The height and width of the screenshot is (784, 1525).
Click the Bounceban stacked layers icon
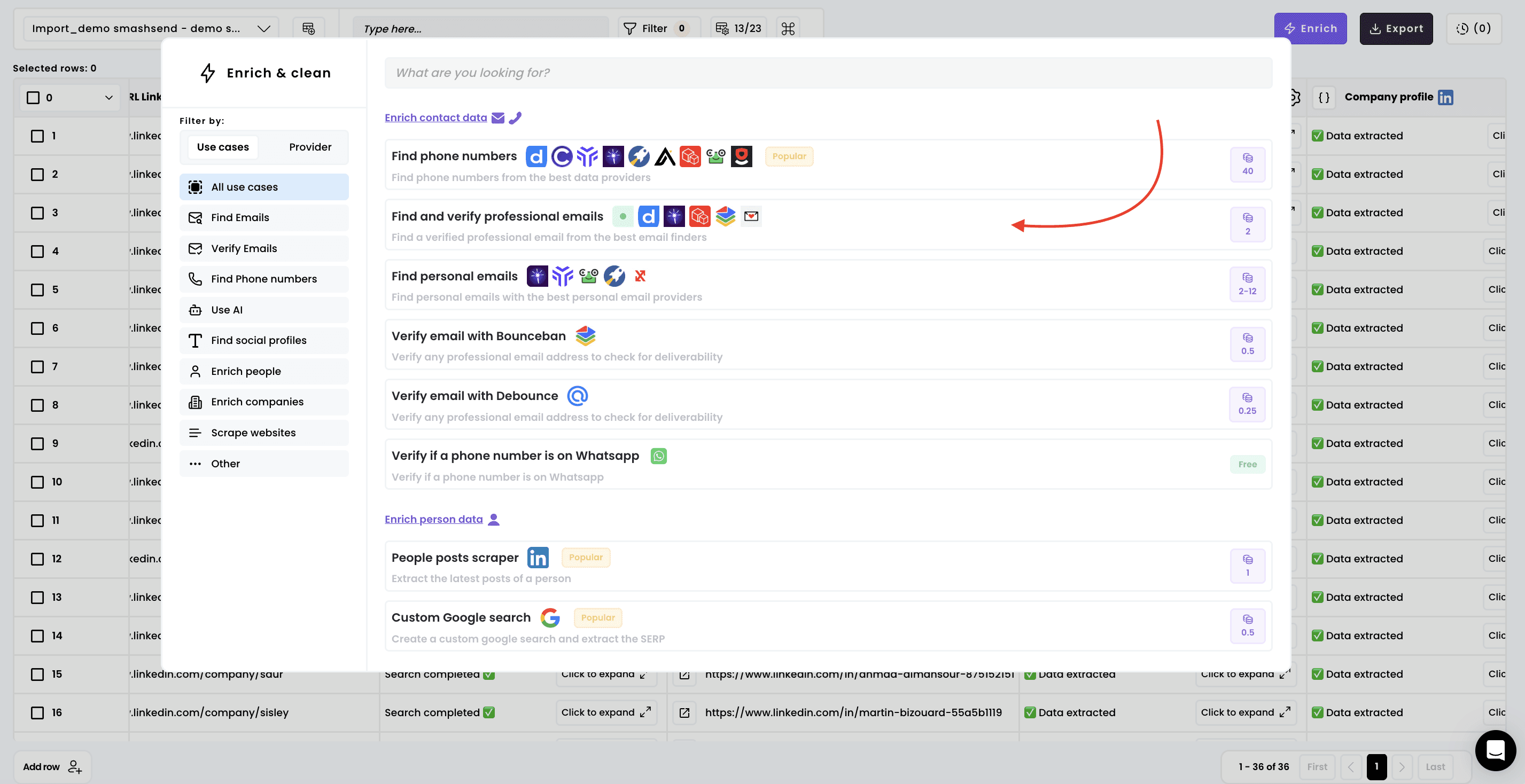point(586,336)
